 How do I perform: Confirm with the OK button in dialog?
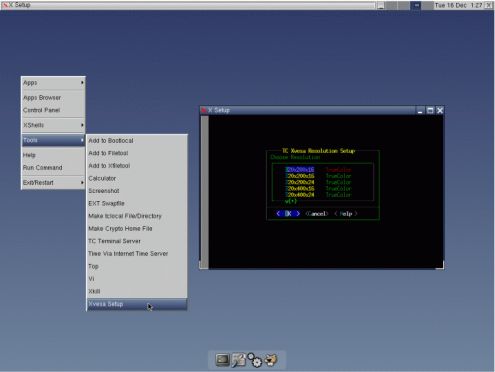(x=288, y=214)
